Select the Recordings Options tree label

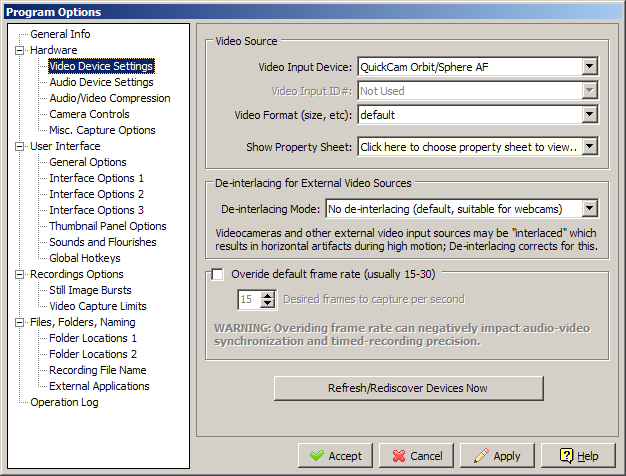click(77, 274)
